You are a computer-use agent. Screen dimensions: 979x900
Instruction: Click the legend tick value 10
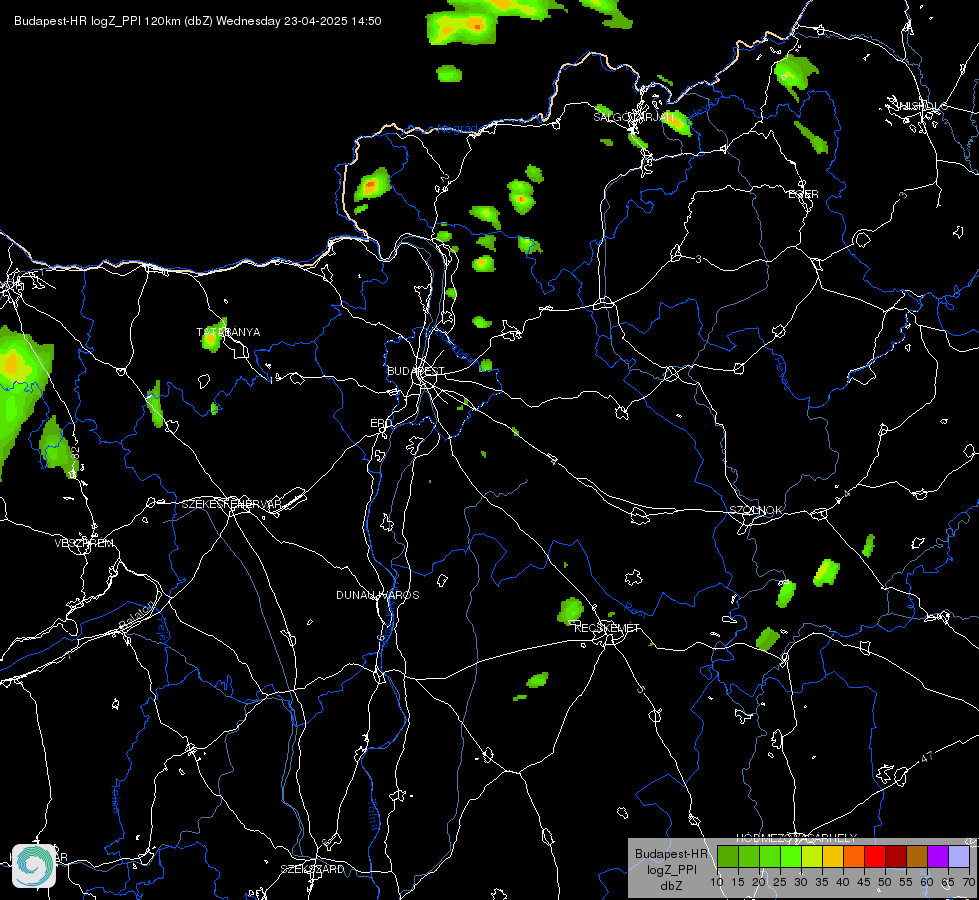click(717, 882)
